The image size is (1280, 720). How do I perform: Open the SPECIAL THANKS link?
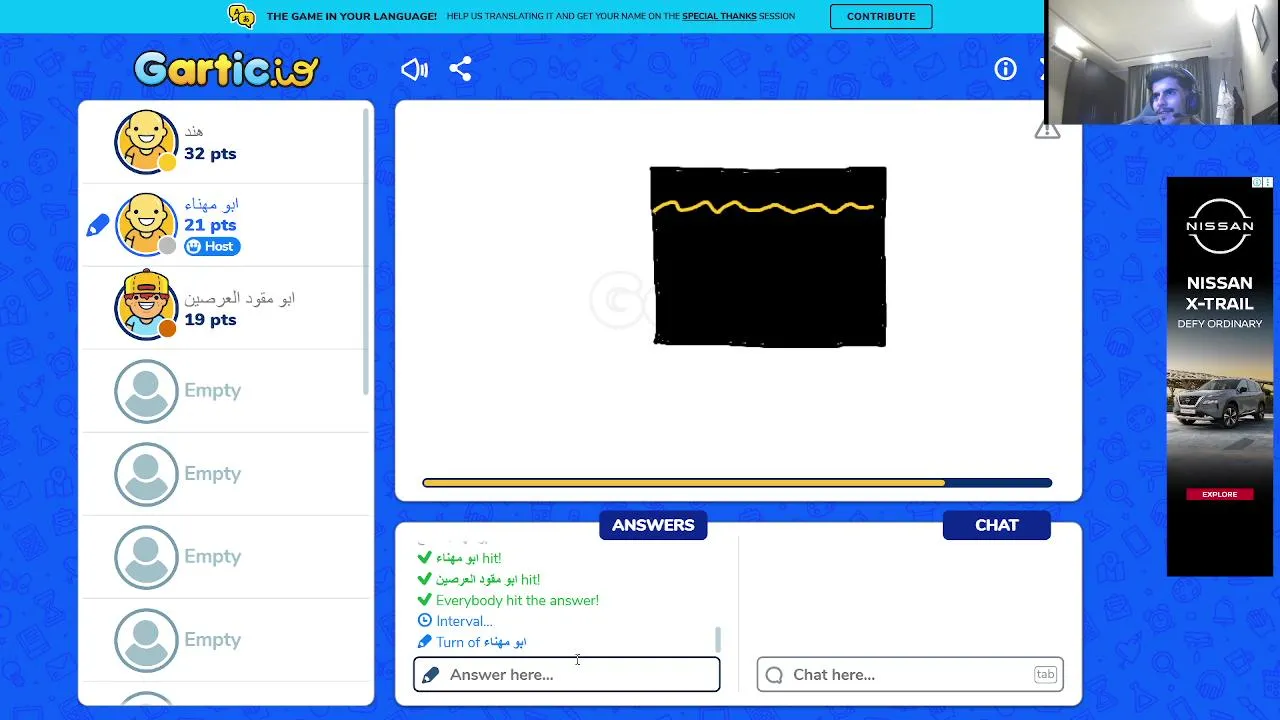(x=719, y=16)
